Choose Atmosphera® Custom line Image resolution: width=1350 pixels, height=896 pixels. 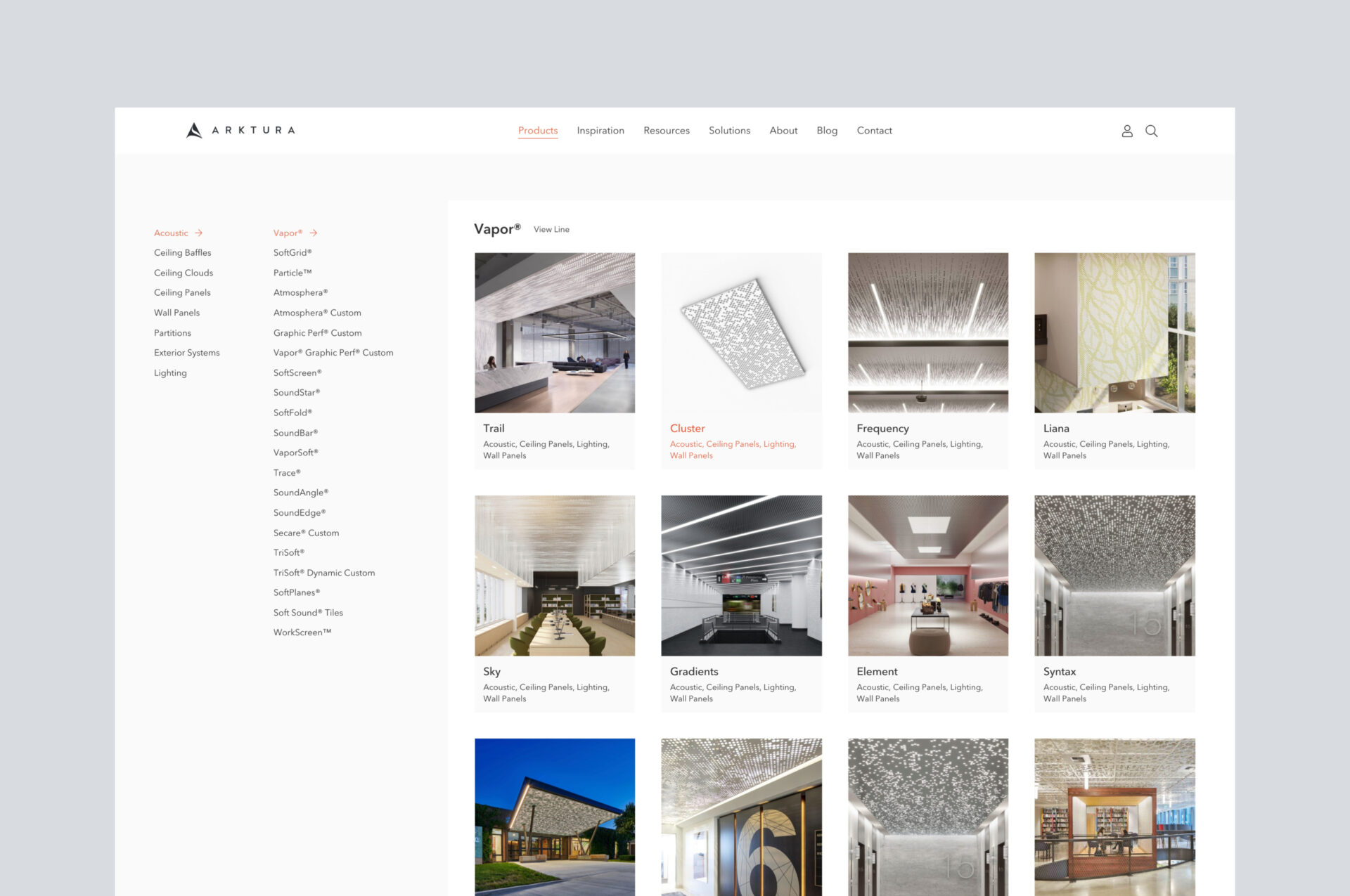(317, 313)
